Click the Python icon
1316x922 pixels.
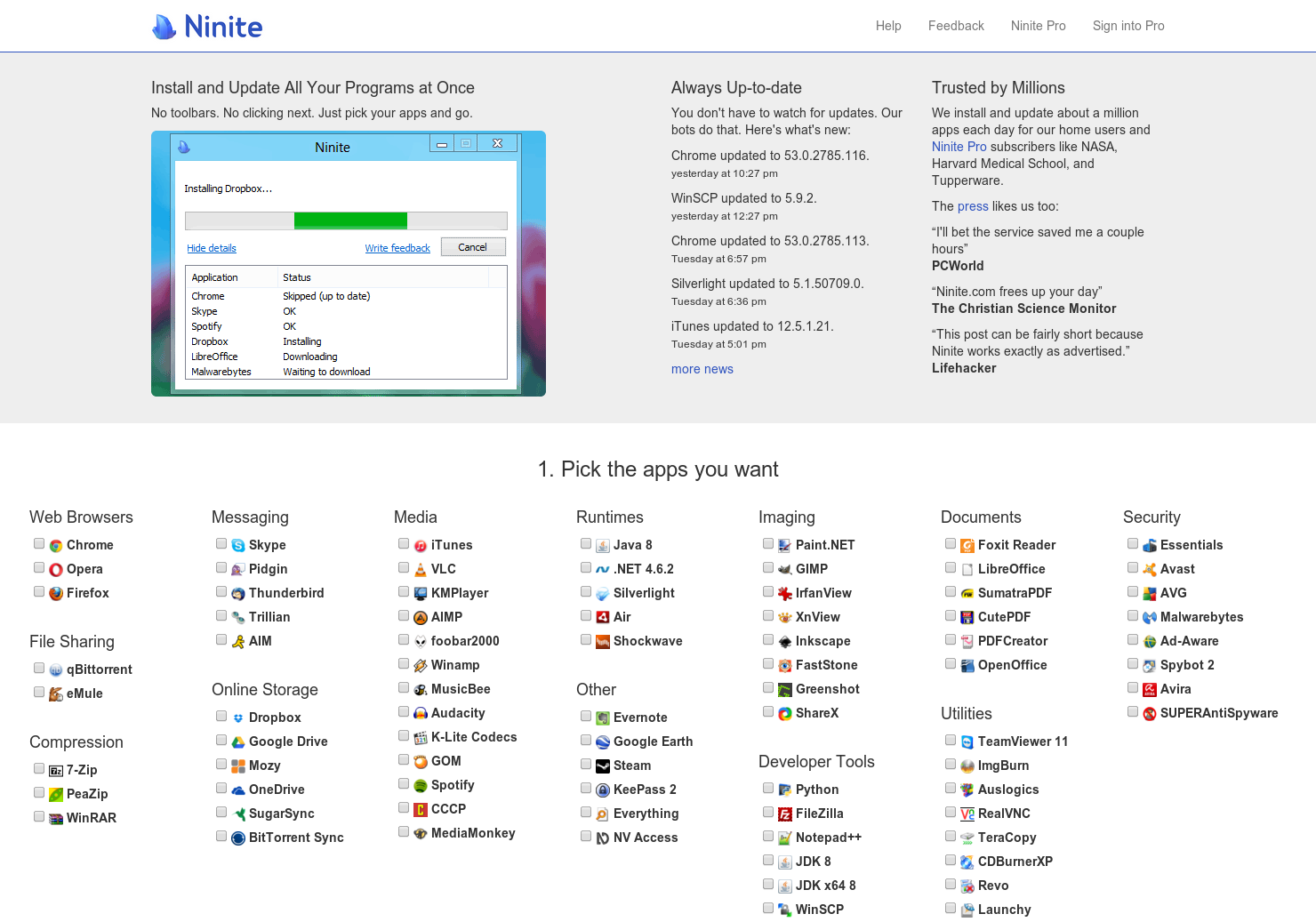coord(785,790)
